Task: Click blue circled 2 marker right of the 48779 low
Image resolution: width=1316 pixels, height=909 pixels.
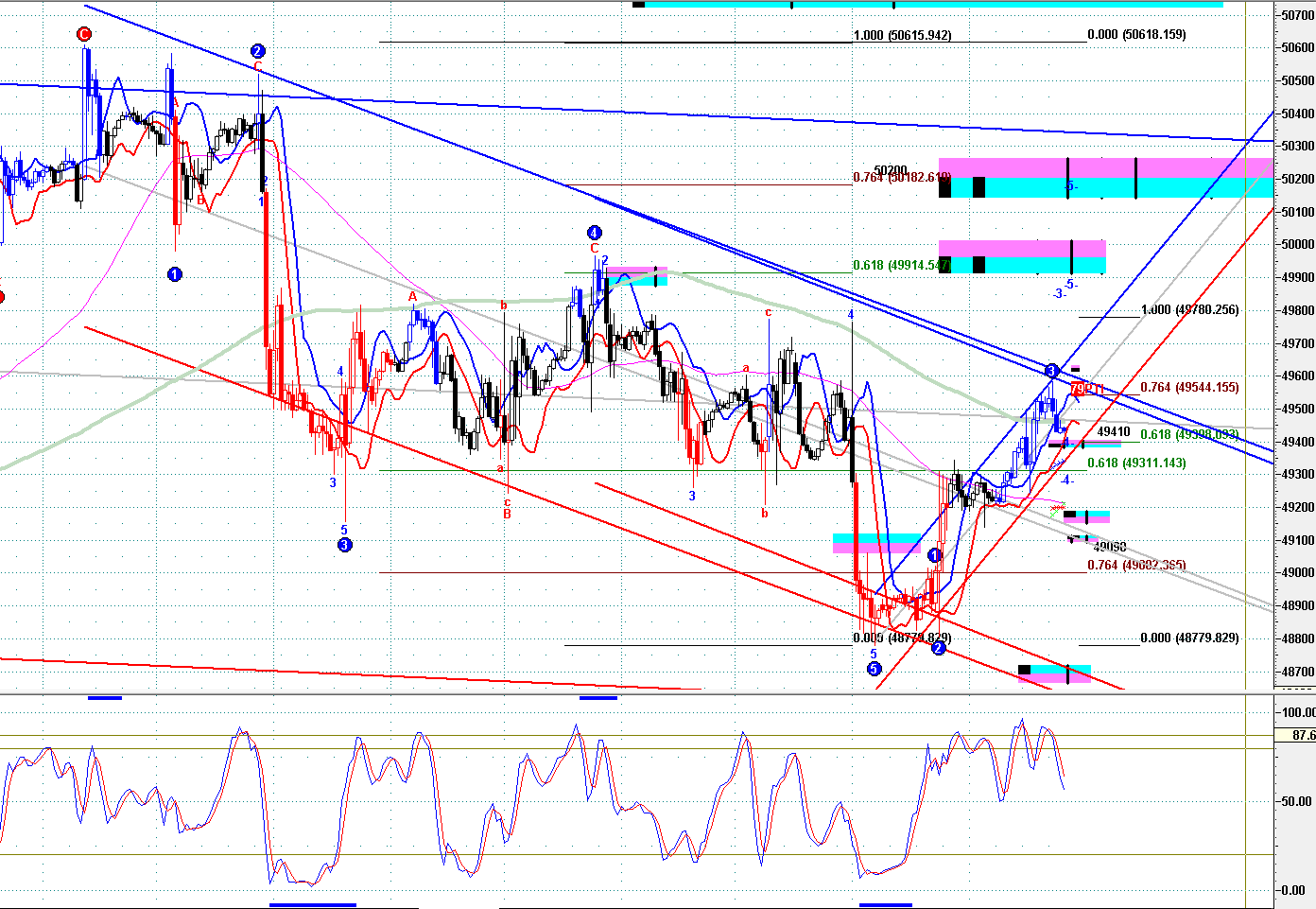Action: click(x=938, y=649)
